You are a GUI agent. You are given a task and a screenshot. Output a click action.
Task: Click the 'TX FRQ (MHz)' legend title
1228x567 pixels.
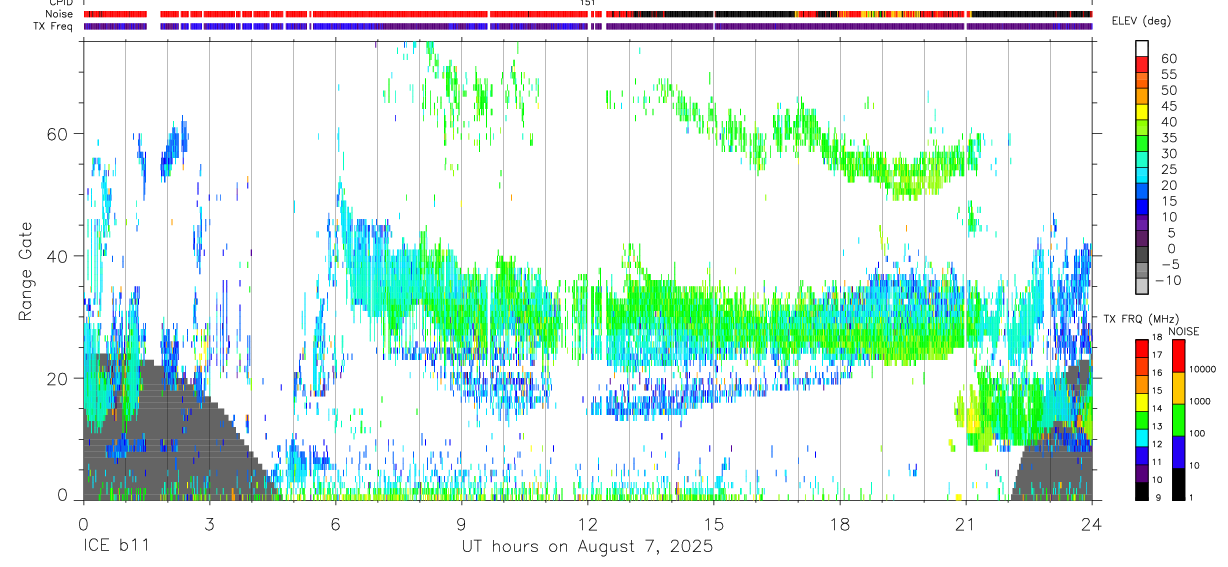click(1141, 318)
